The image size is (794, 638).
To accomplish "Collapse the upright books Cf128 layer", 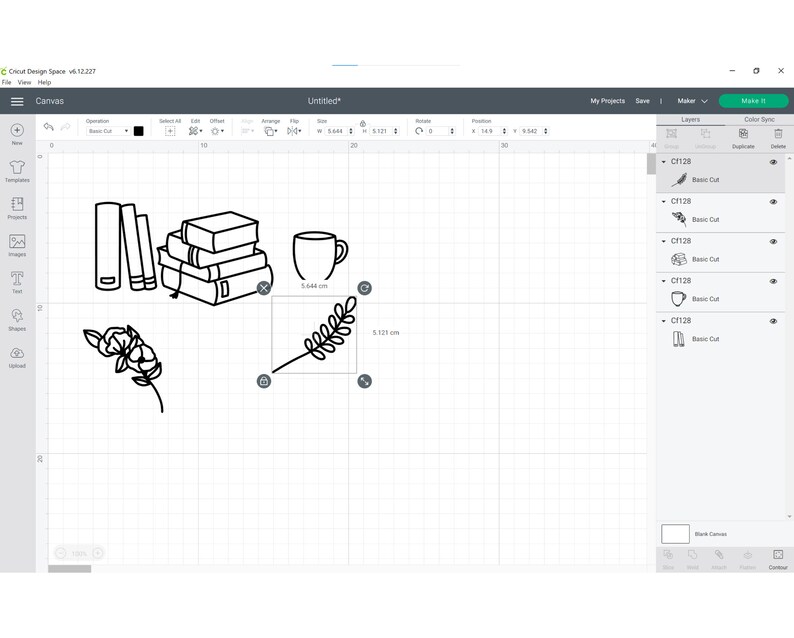I will point(664,321).
